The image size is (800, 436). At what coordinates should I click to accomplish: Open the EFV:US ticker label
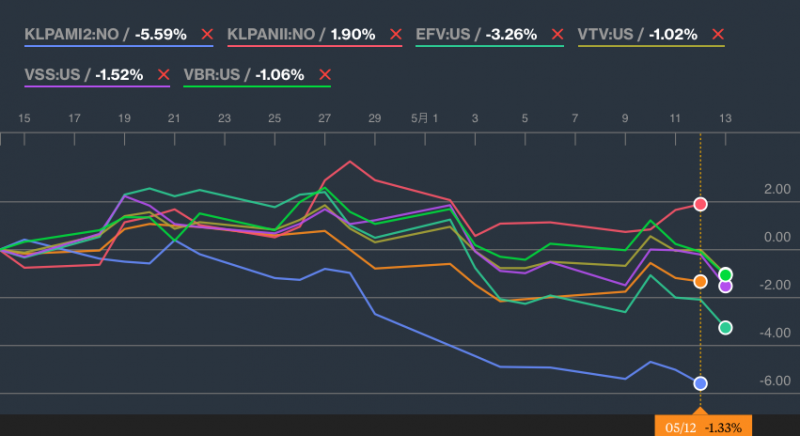pyautogui.click(x=443, y=34)
